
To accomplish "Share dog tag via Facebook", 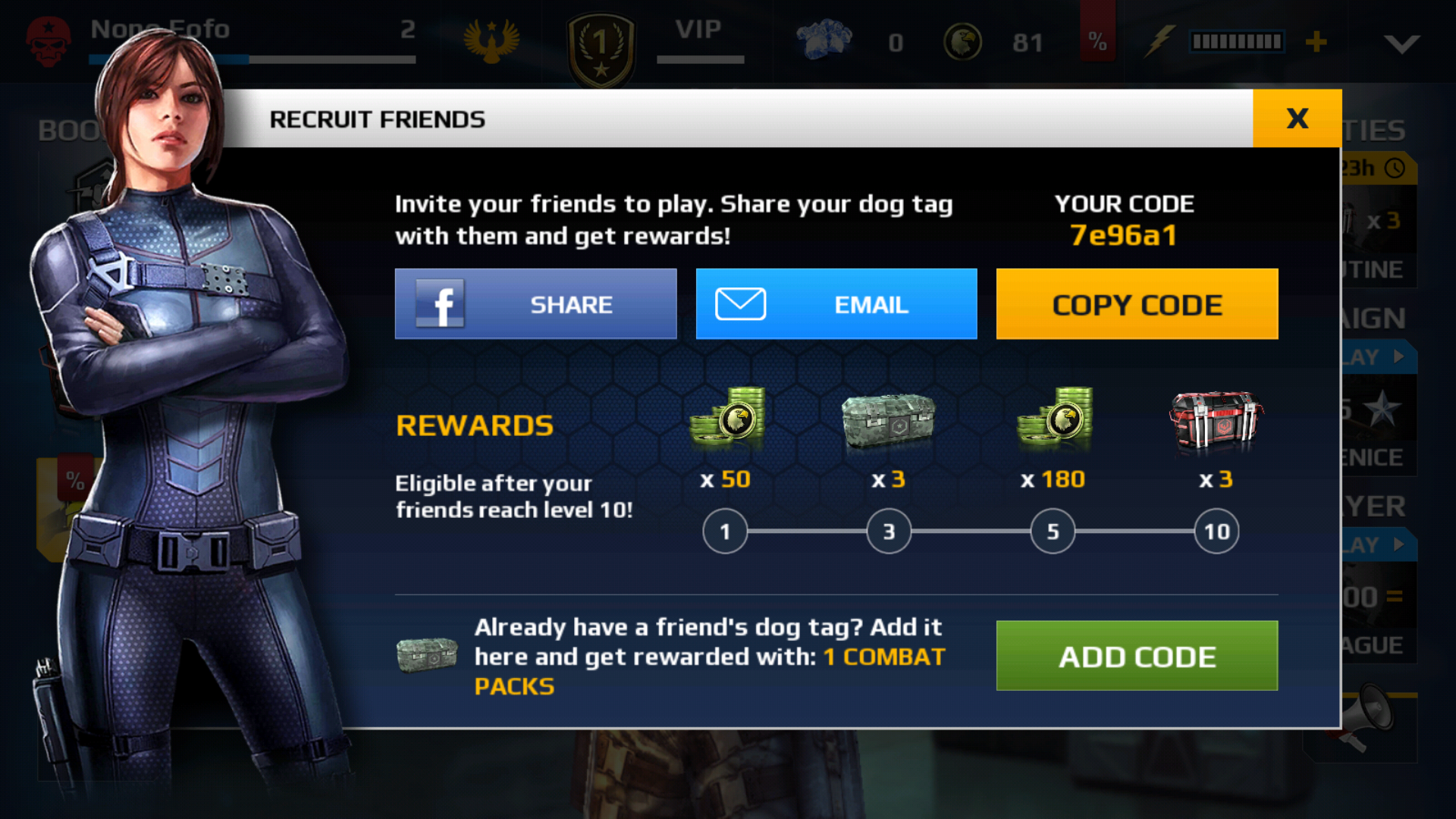I will pos(535,304).
